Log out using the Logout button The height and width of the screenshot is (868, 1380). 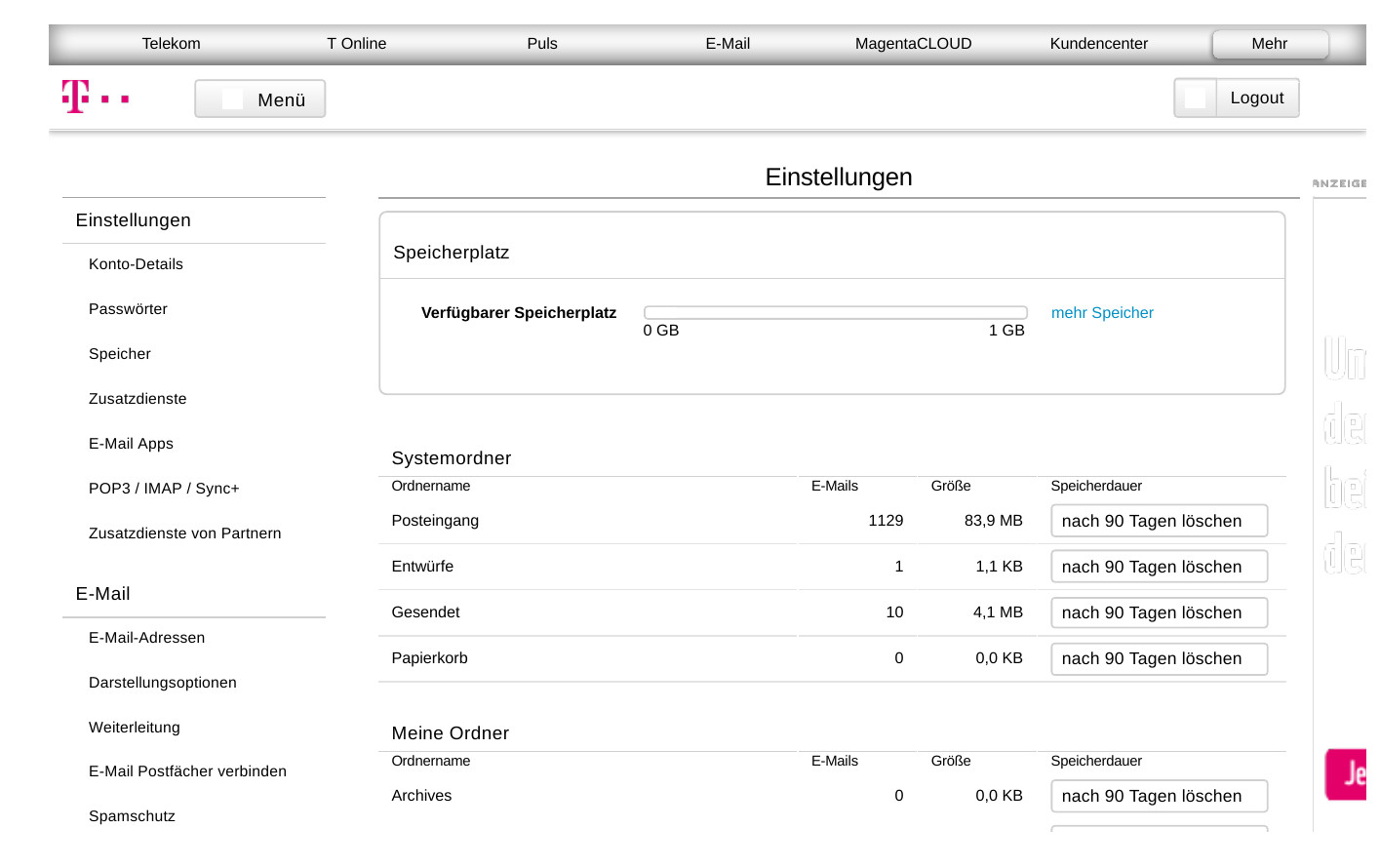coord(1237,99)
